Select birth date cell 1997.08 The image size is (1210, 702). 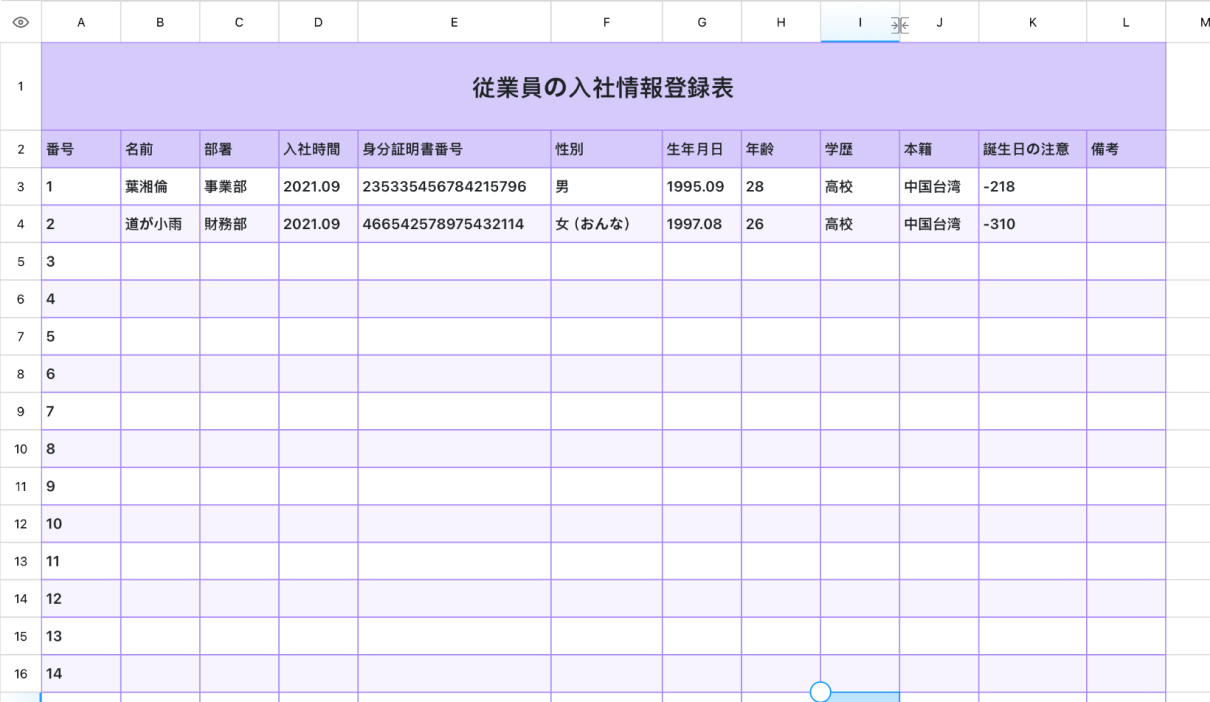(x=701, y=224)
